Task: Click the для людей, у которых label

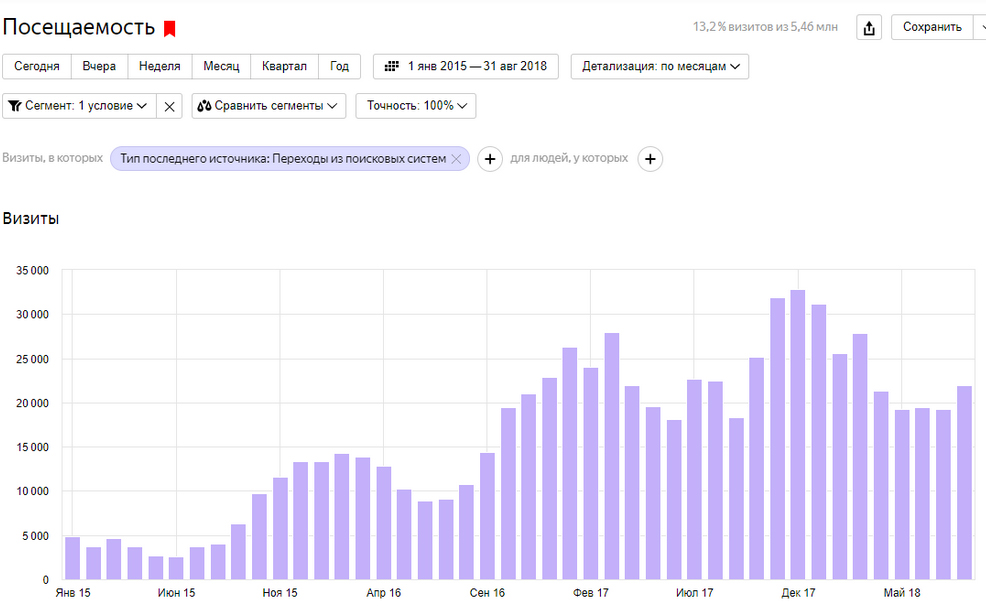Action: tap(569, 158)
